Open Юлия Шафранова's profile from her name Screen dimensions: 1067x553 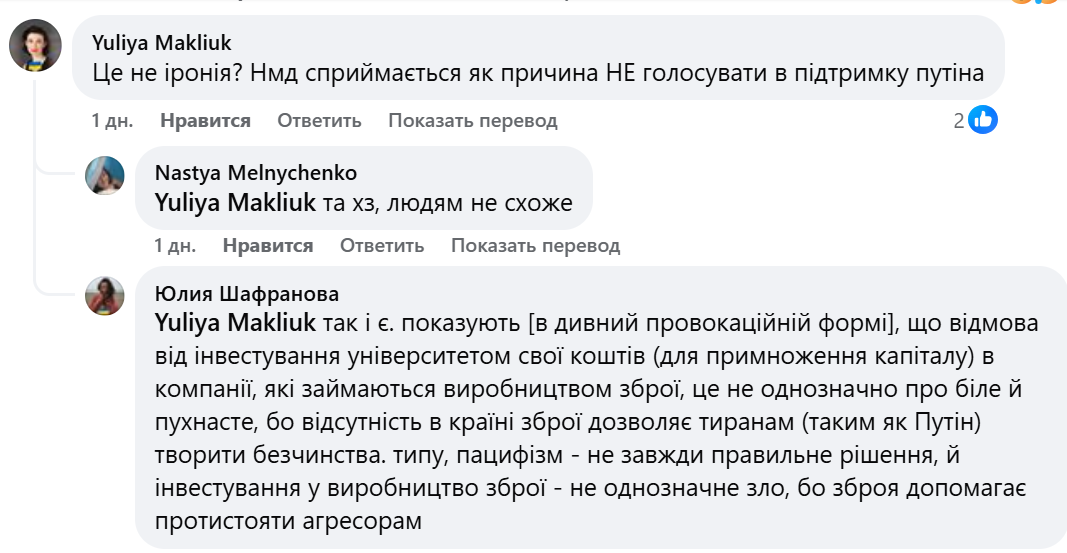(247, 294)
